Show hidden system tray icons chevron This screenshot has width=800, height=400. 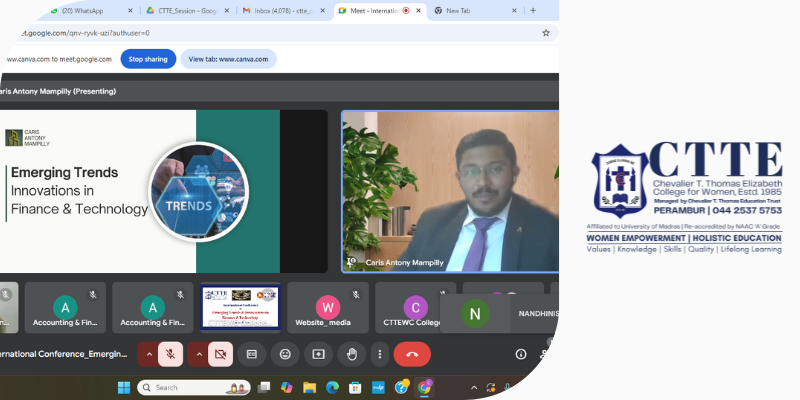(473, 388)
